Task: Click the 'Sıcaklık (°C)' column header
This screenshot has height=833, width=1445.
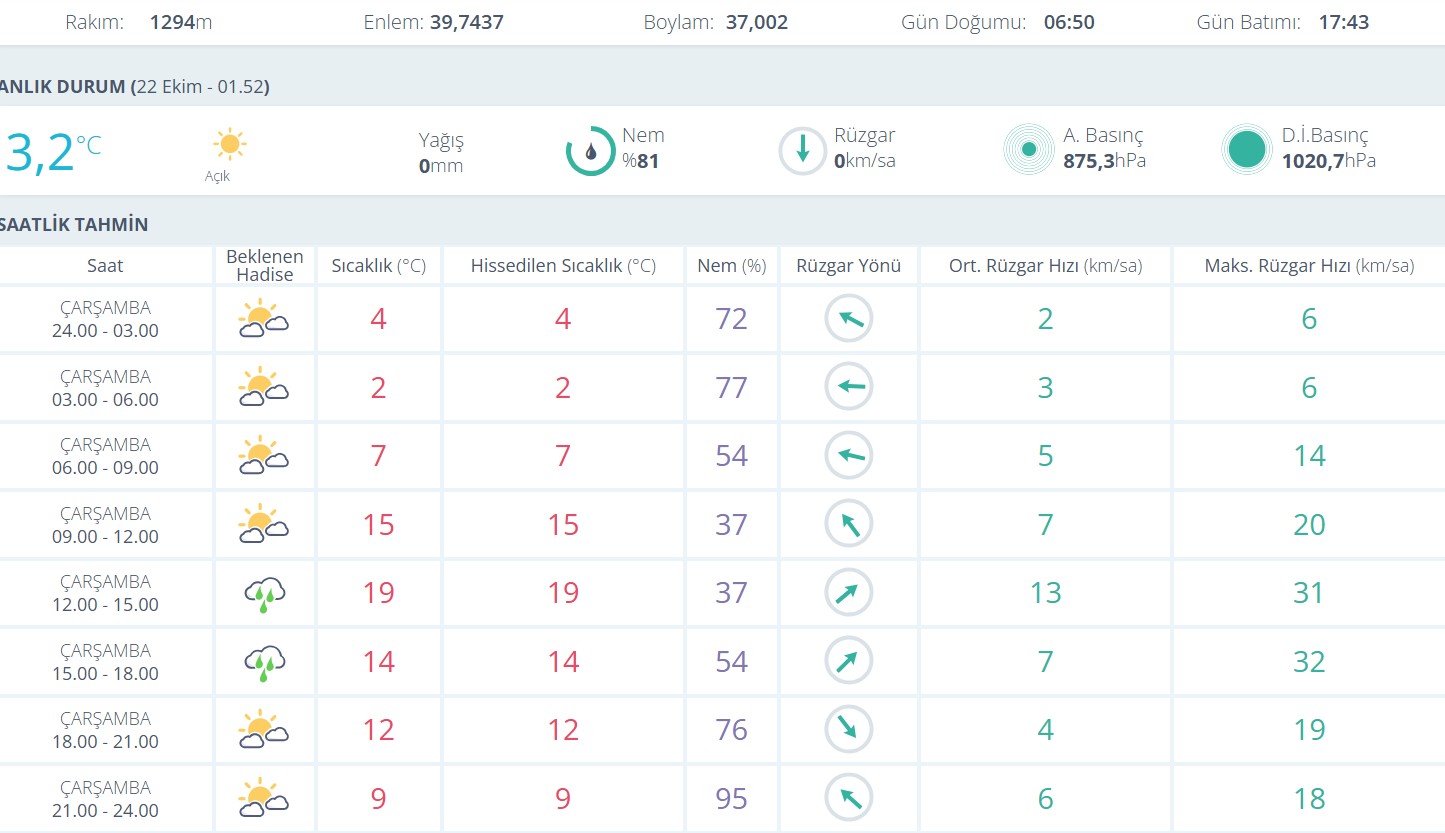Action: pos(378,266)
